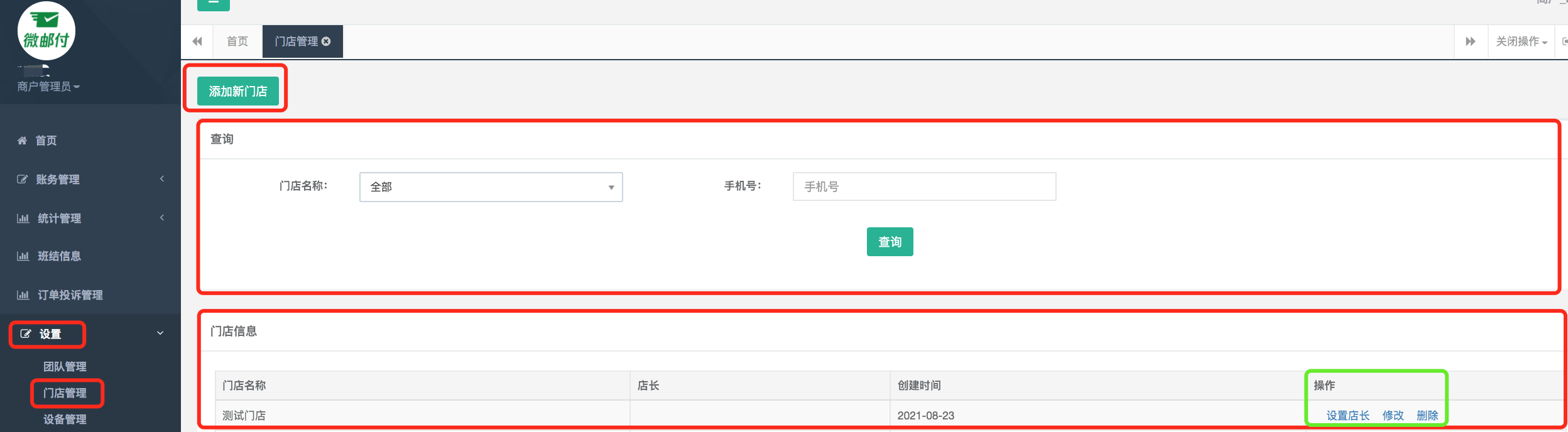This screenshot has height=432, width=1568.
Task: Click 设置店长 for 测试门店
Action: pyautogui.click(x=1348, y=416)
